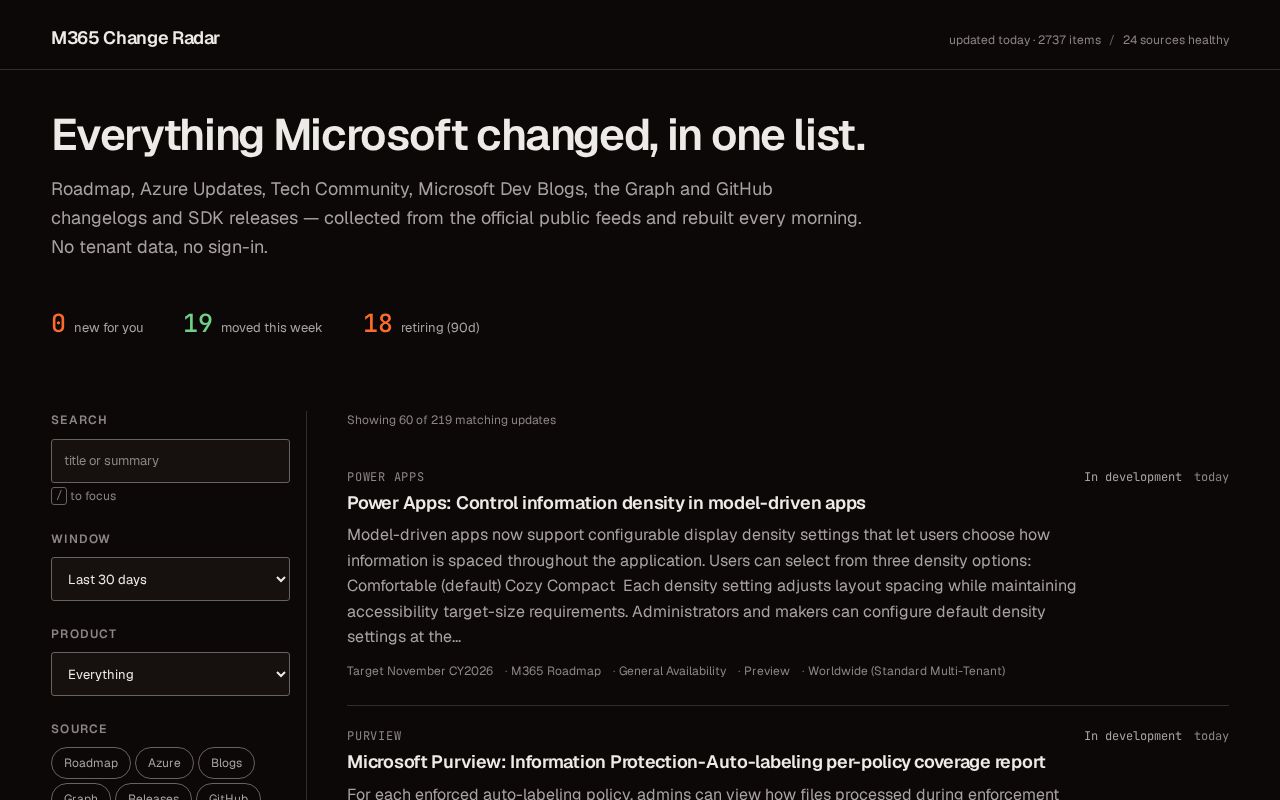Click the M365 Change Radar logo
Screen dimensions: 1280x800
point(135,38)
